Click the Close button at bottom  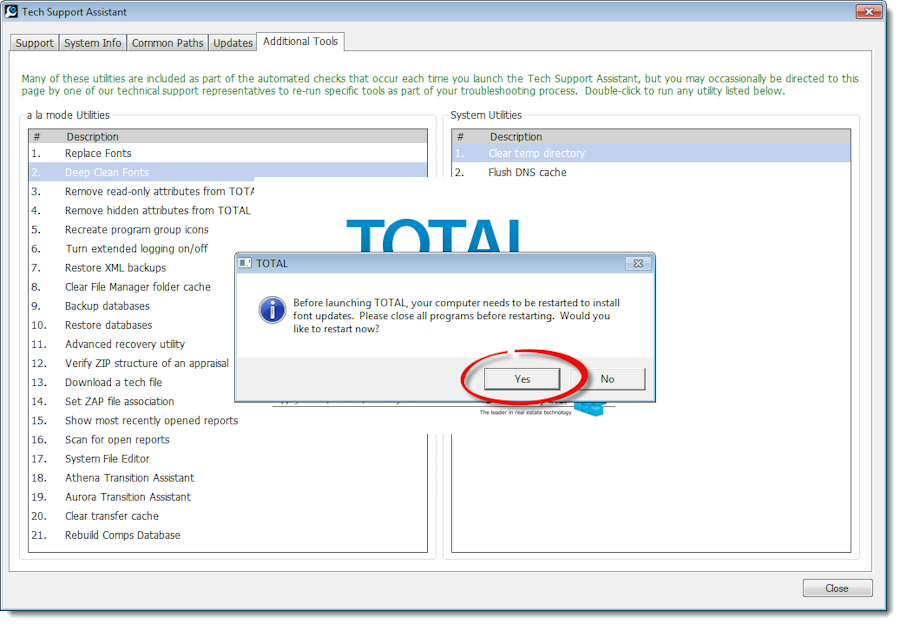pos(837,588)
